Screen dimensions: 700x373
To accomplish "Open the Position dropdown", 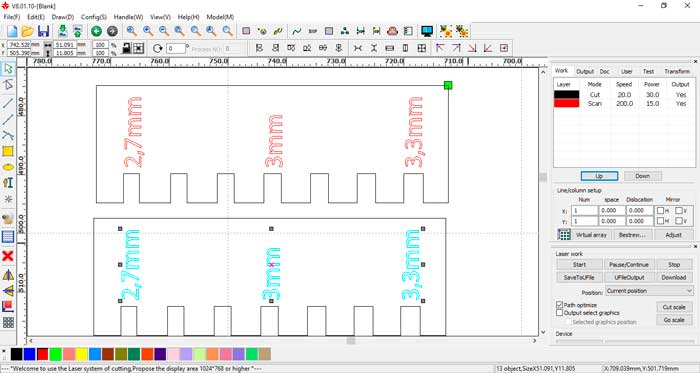I will 649,291.
